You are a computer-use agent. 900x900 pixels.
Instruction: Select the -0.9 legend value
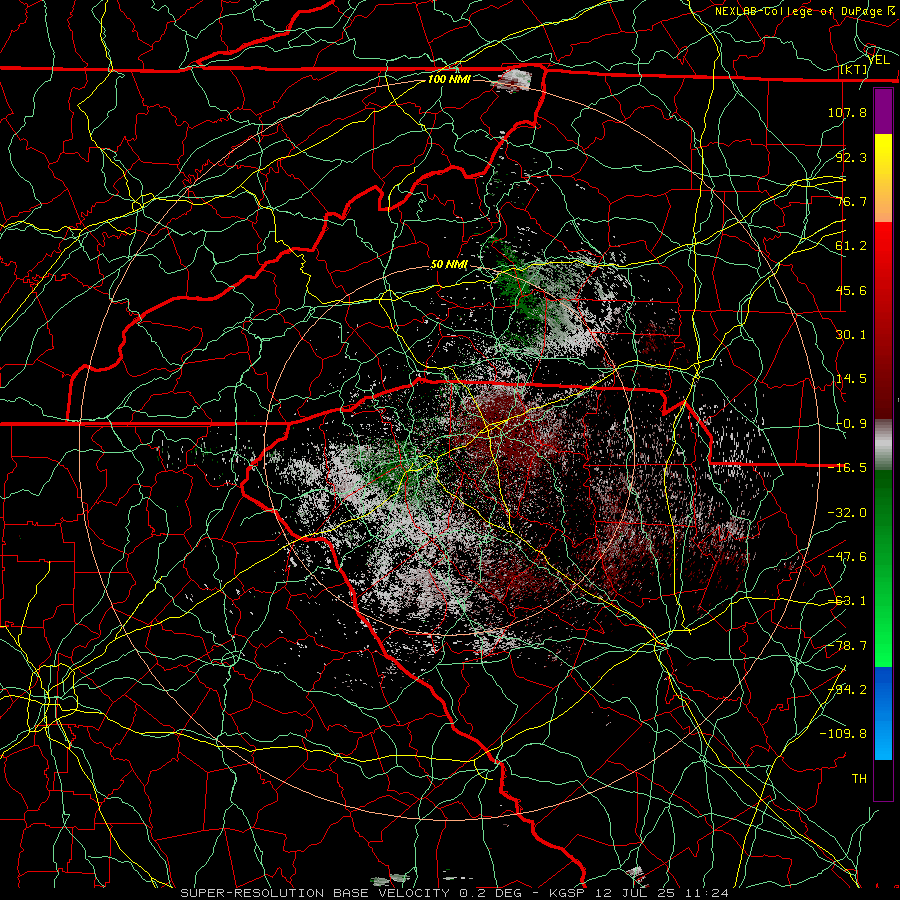[x=851, y=424]
